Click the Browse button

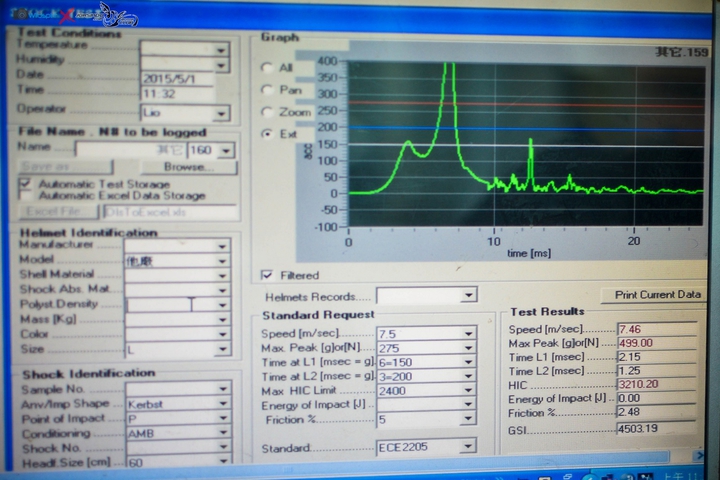point(189,167)
